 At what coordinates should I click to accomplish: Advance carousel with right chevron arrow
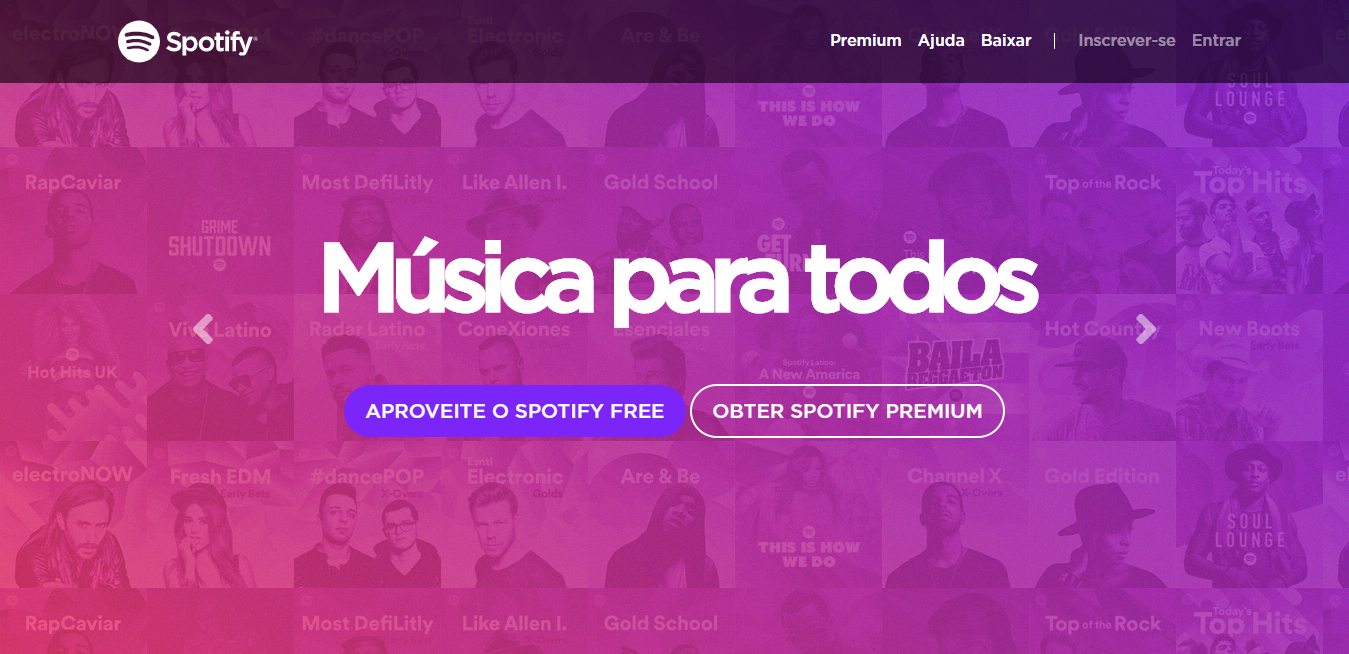pos(1146,329)
